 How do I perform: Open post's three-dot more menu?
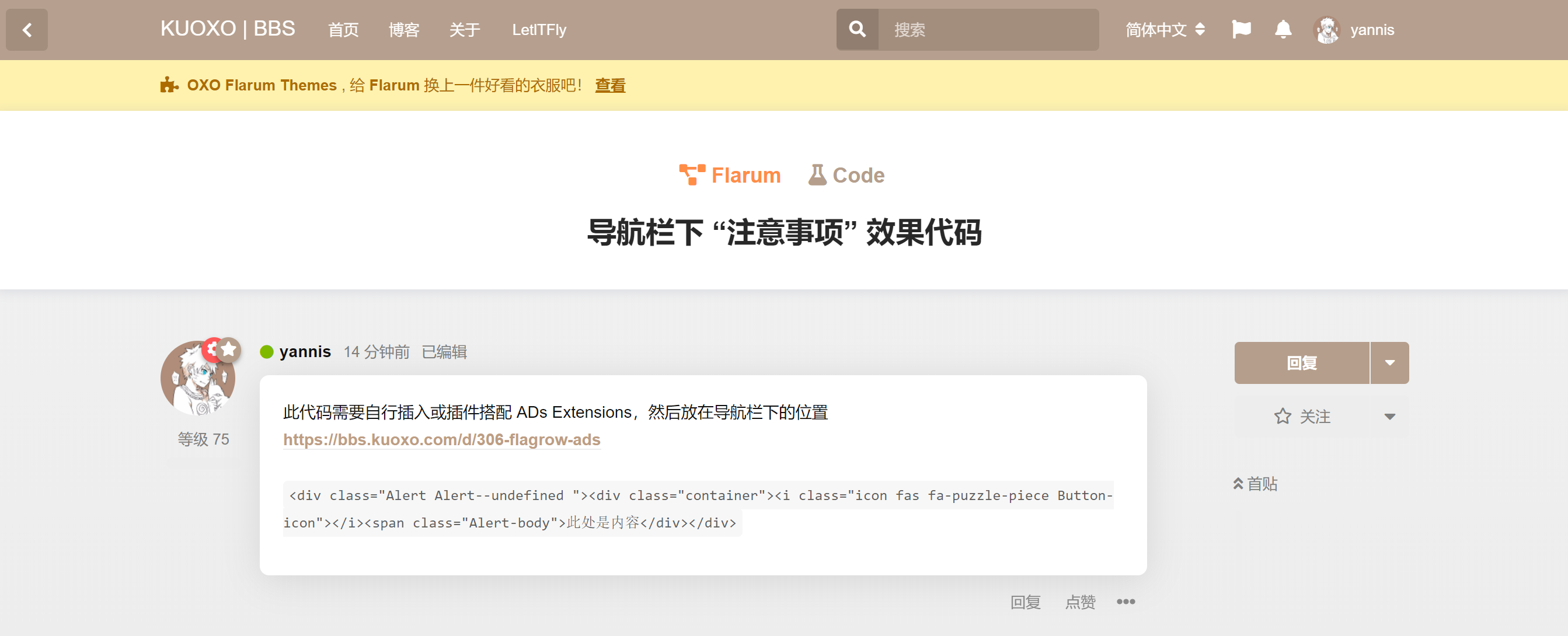click(1125, 602)
